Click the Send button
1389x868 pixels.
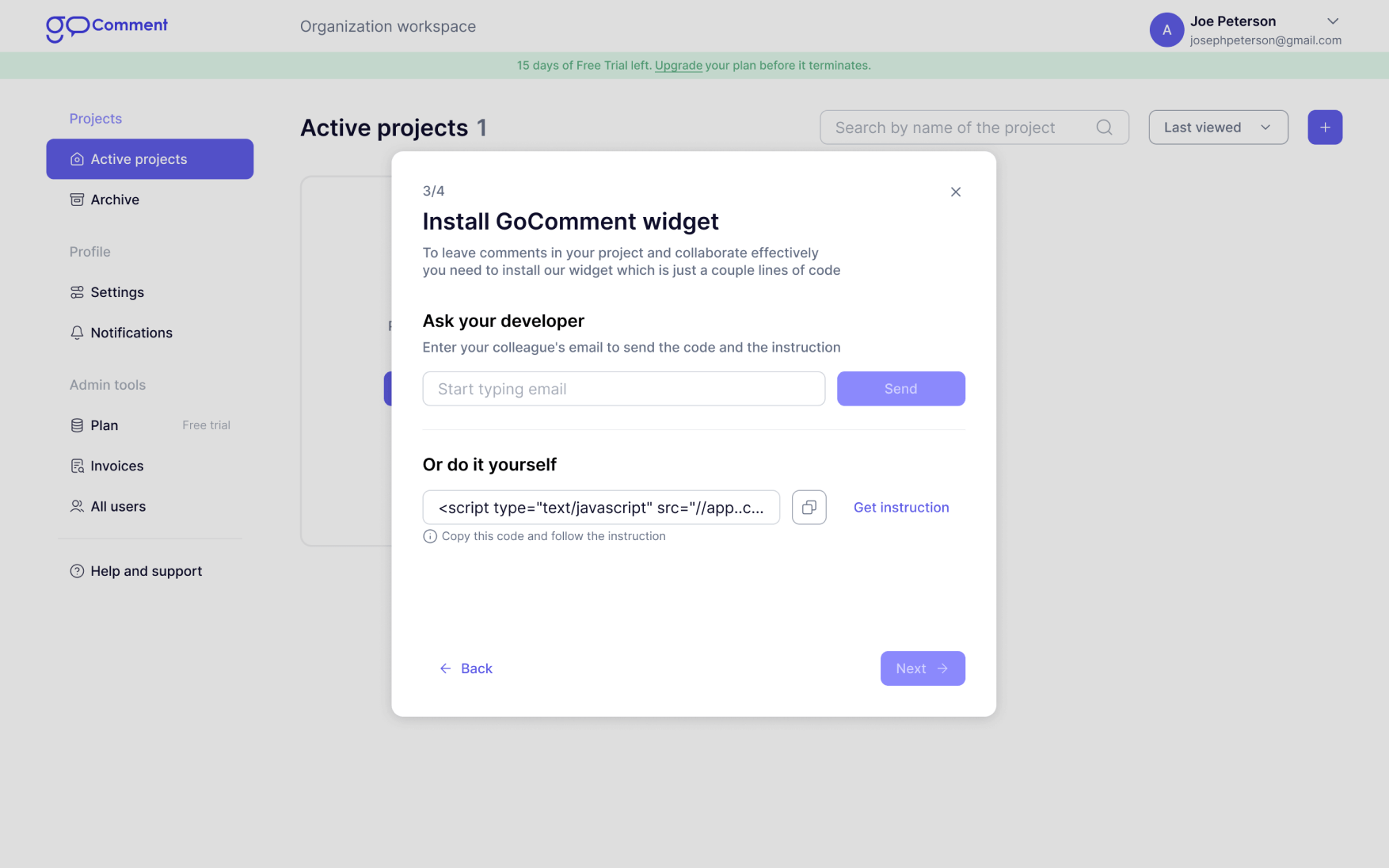pyautogui.click(x=900, y=389)
